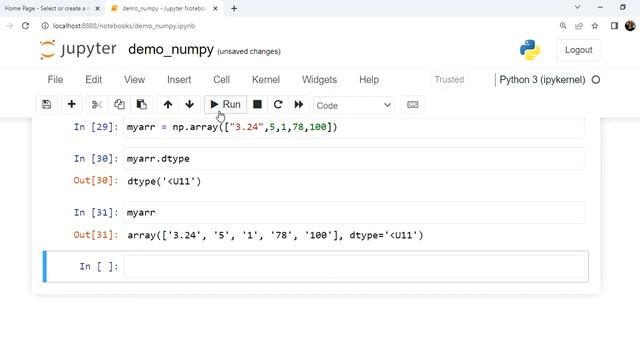Click the localhost address bar
640x360 pixels.
click(124, 26)
